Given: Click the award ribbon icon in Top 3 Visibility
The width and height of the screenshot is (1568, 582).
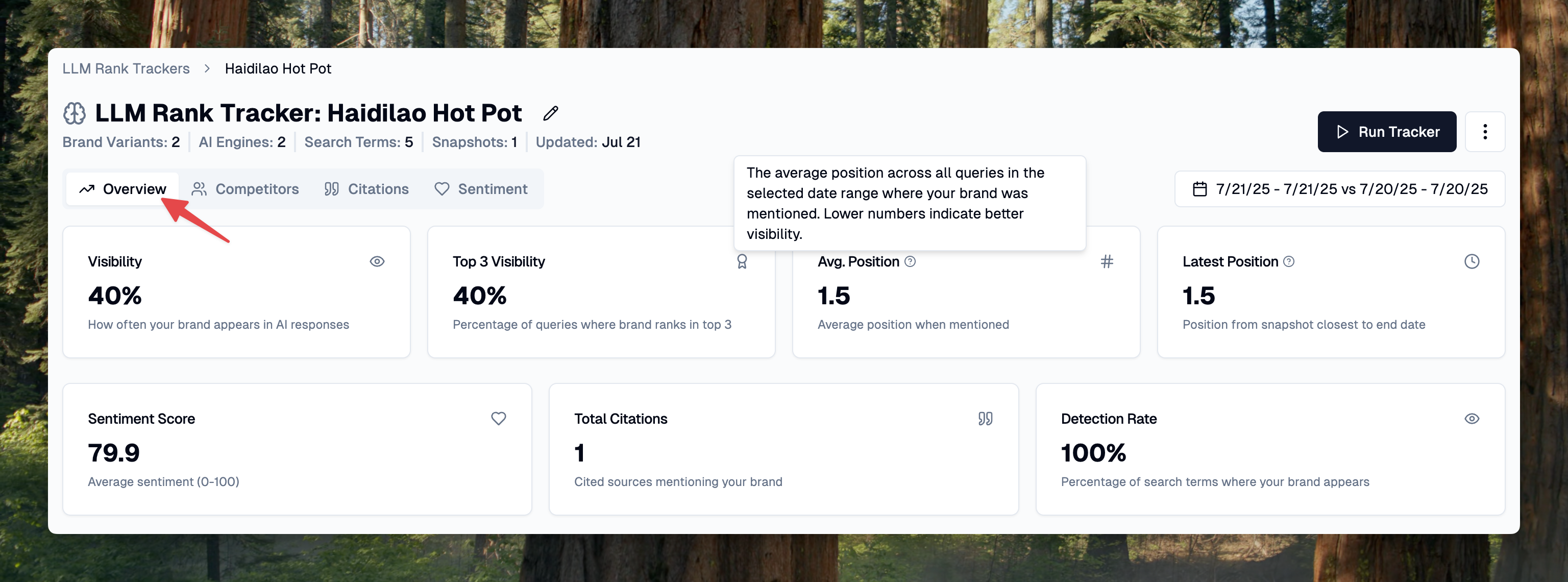Looking at the screenshot, I should tap(742, 262).
